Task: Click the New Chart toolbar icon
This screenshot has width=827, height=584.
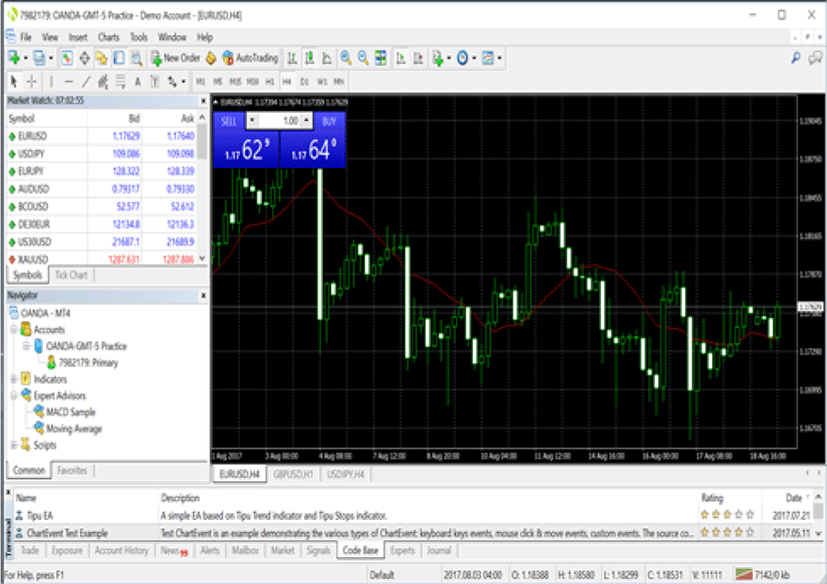Action: tap(14, 58)
